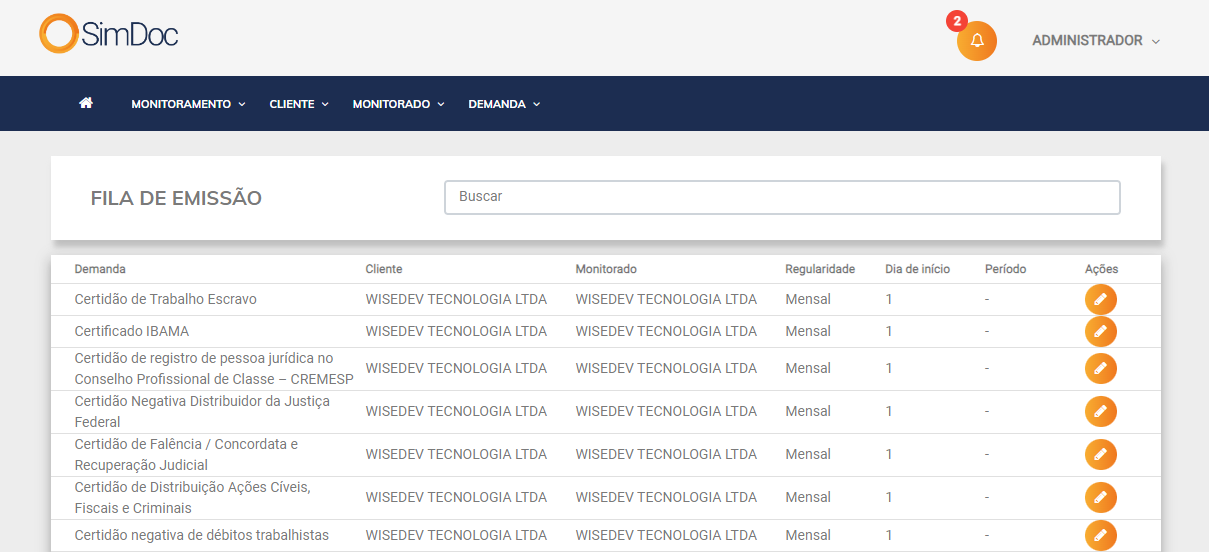
Task: Open the Demanda menu
Action: [504, 104]
